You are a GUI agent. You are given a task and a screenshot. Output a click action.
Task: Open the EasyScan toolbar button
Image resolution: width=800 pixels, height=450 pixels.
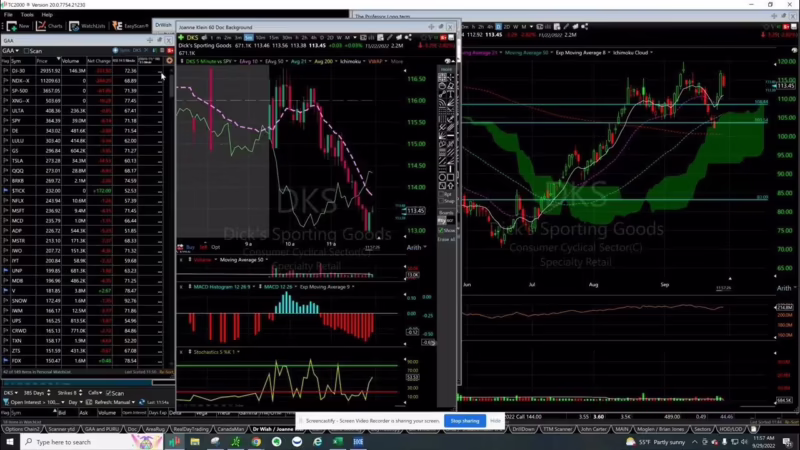[x=131, y=26]
